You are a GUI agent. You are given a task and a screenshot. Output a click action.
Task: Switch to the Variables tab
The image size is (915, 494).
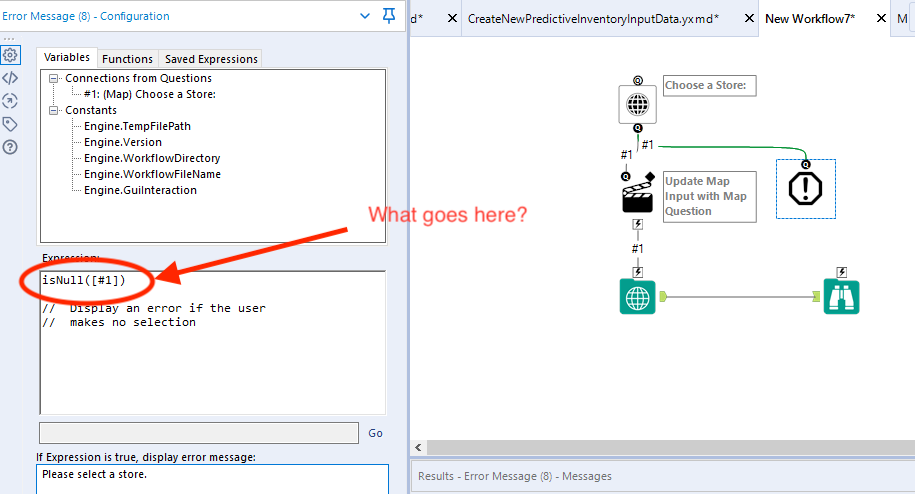pos(67,58)
